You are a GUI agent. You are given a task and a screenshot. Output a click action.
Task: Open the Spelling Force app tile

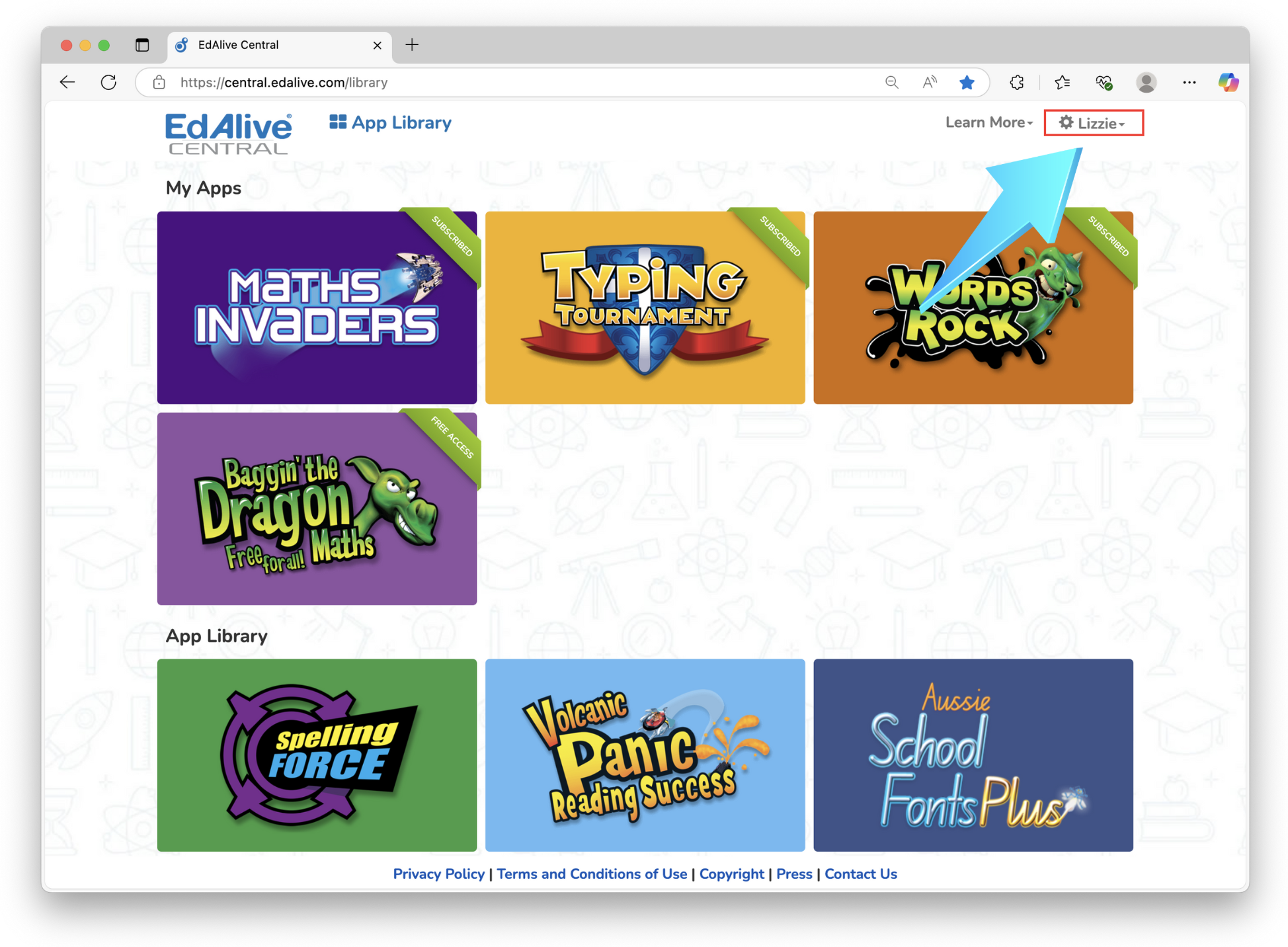coord(317,755)
